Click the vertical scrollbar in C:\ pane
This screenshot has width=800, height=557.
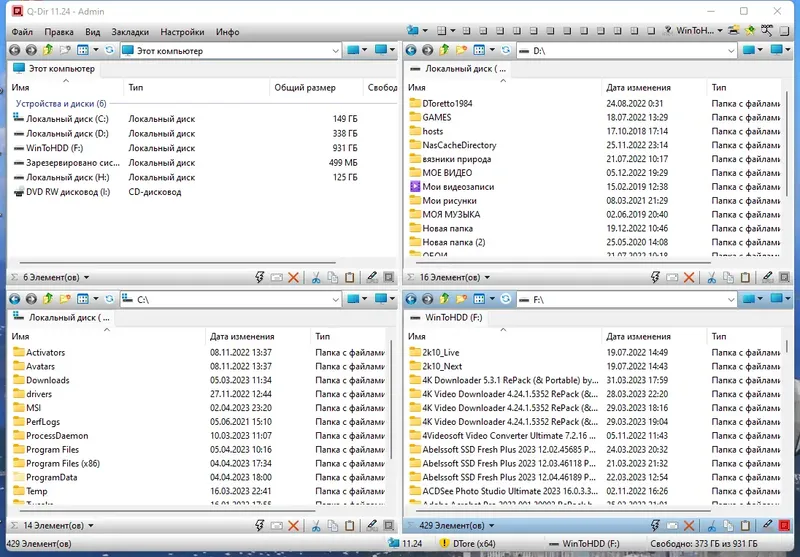(392, 400)
